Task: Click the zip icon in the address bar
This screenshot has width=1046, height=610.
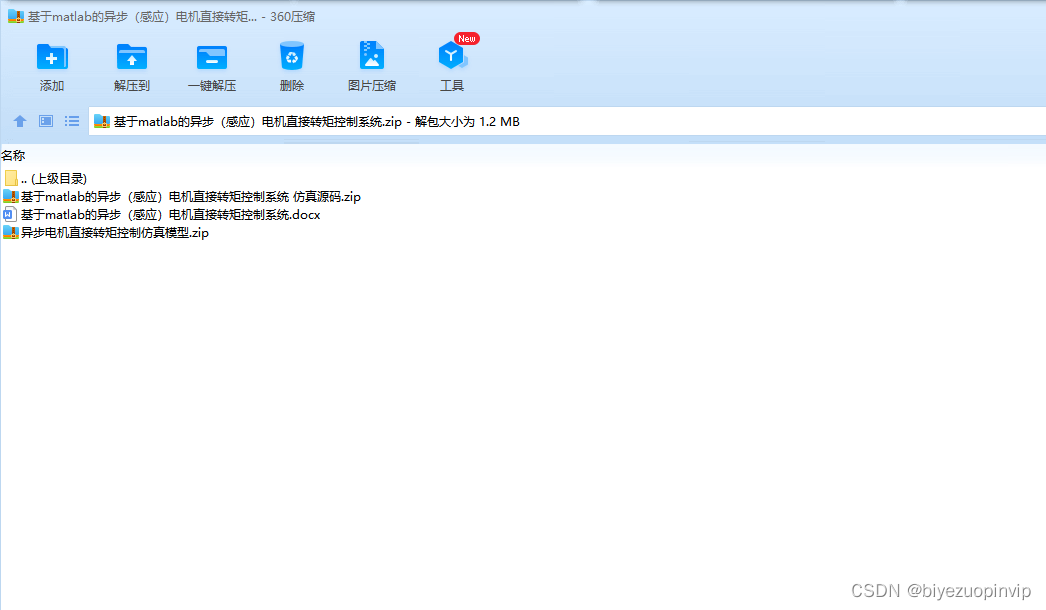Action: [x=100, y=120]
